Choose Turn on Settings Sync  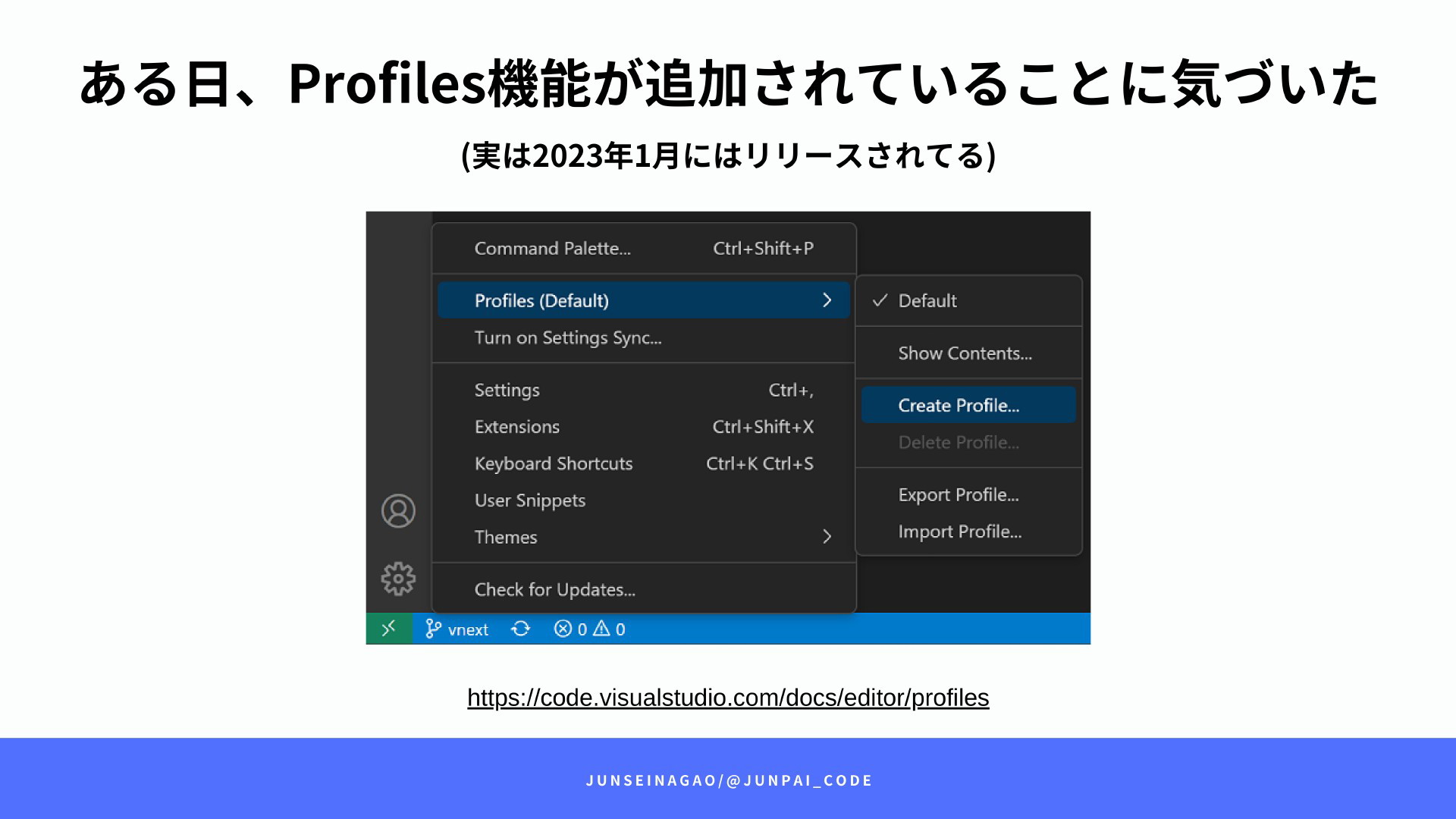point(644,337)
